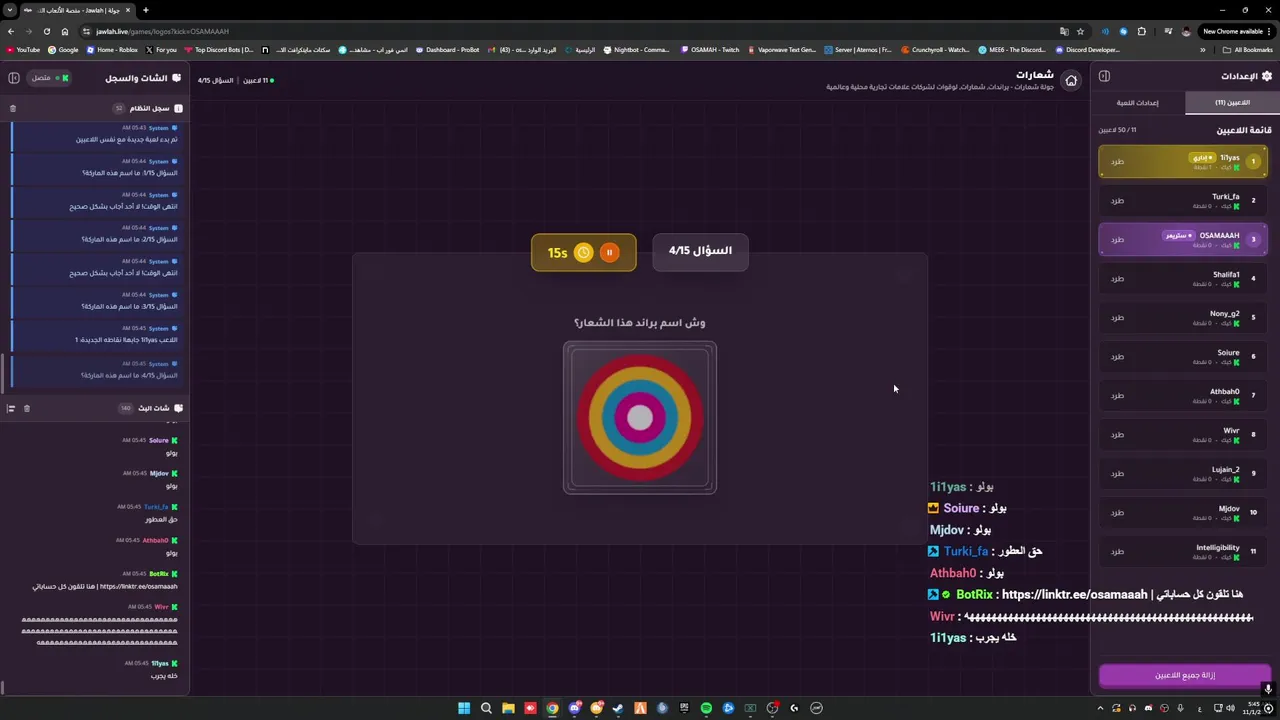Reload the browser page
1280x720 pixels.
click(x=46, y=31)
